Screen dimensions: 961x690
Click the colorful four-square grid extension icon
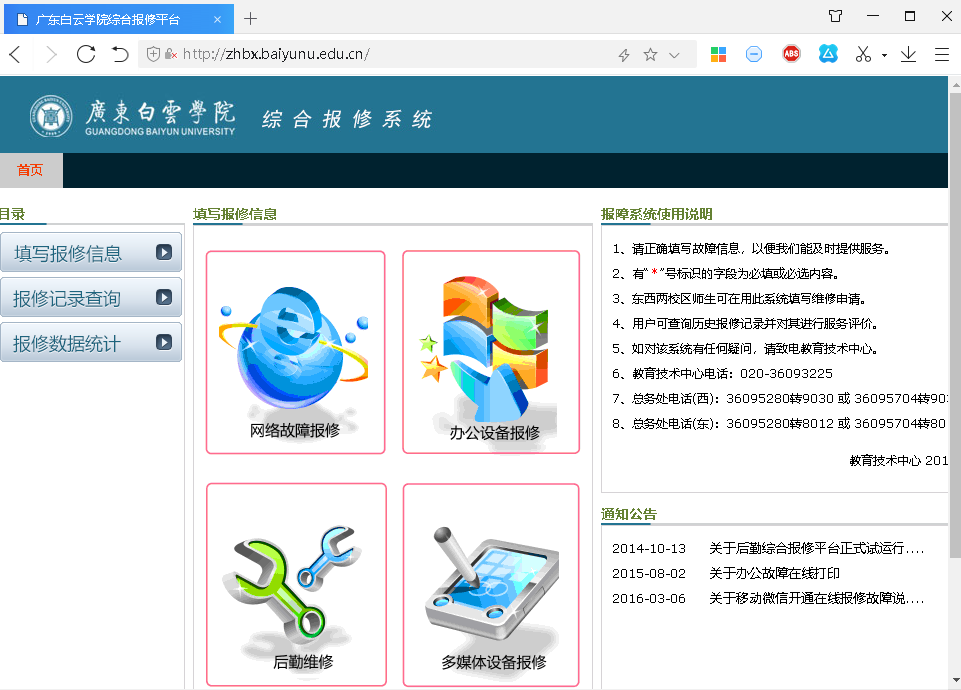[718, 54]
